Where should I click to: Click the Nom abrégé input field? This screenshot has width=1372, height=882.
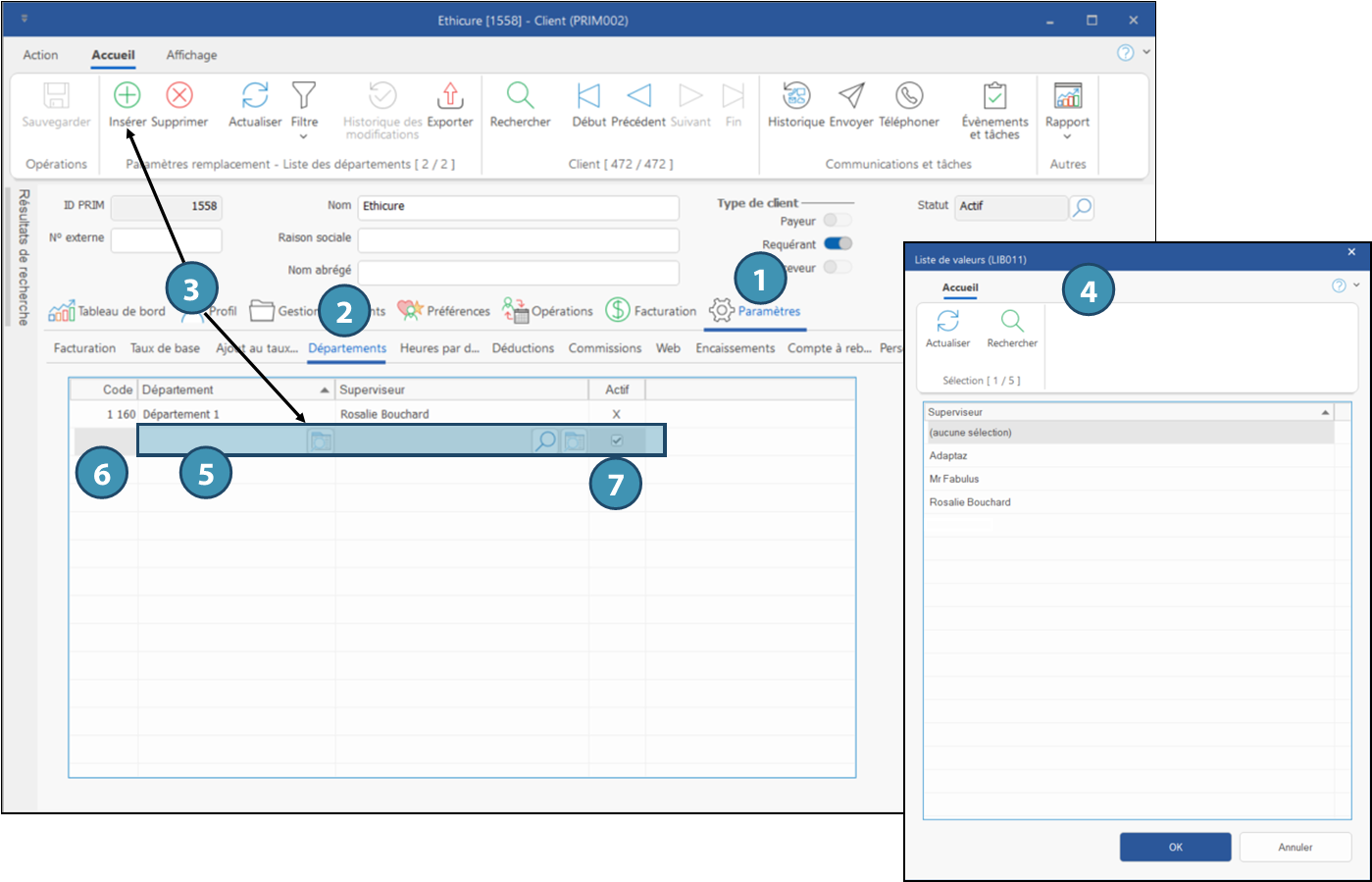[518, 271]
